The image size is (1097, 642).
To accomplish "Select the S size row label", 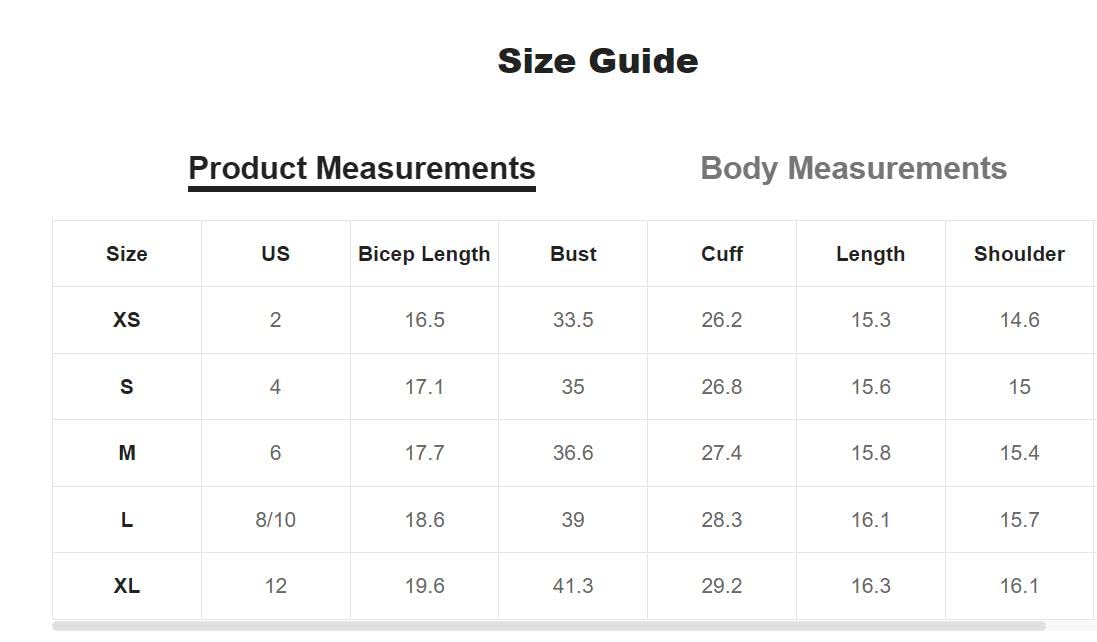I will pyautogui.click(x=127, y=387).
